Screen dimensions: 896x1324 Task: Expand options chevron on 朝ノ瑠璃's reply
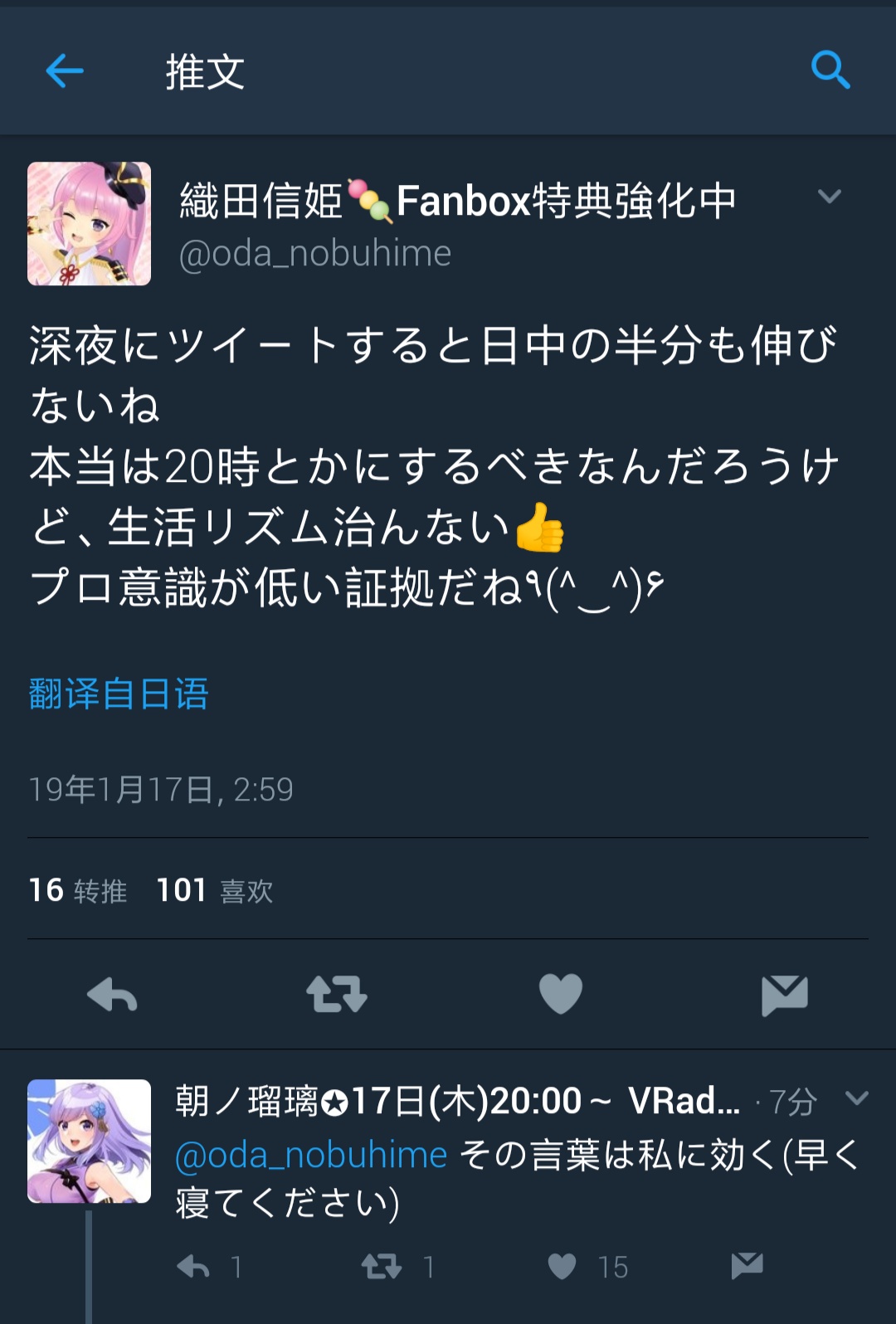[856, 1098]
